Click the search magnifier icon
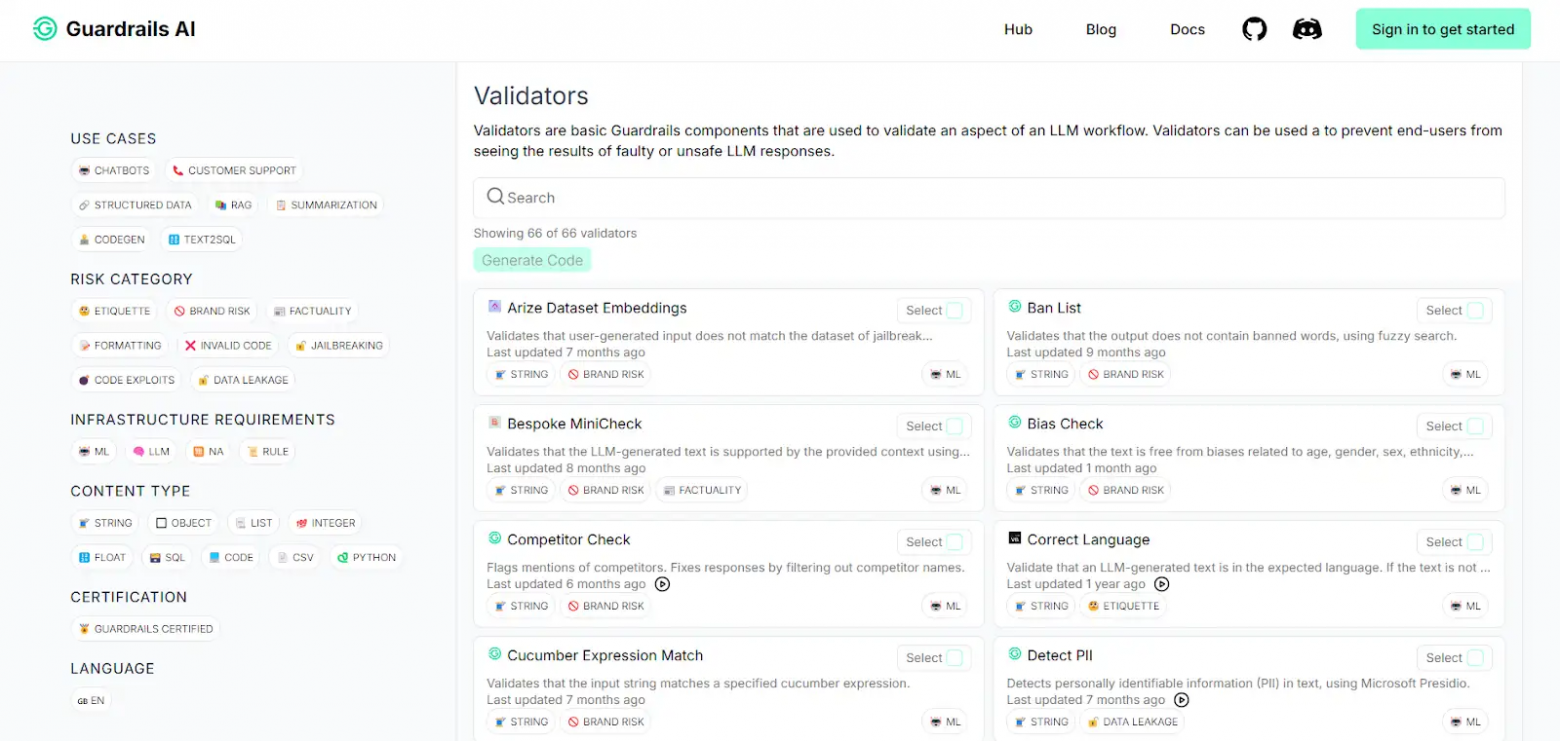This screenshot has width=1560, height=741. pos(495,197)
